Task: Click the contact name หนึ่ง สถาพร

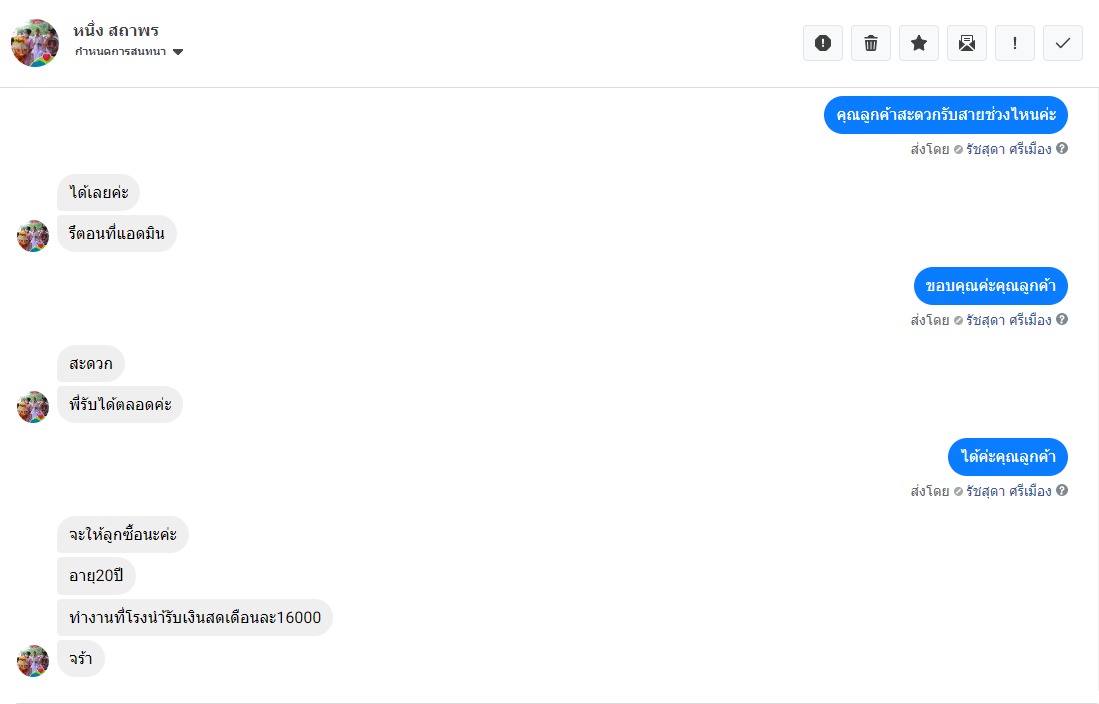Action: pyautogui.click(x=116, y=30)
